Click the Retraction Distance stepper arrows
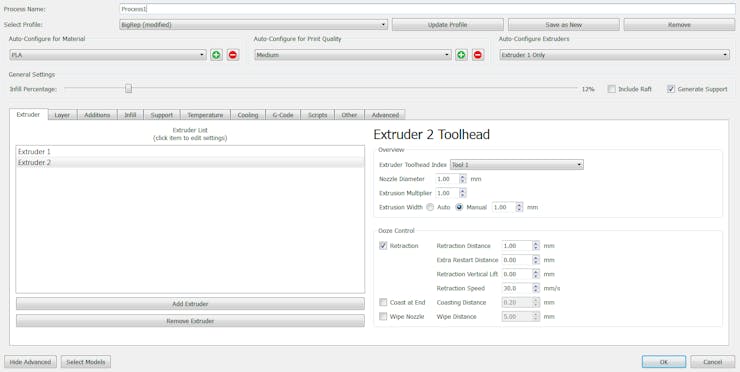The width and height of the screenshot is (740, 372). [x=536, y=245]
